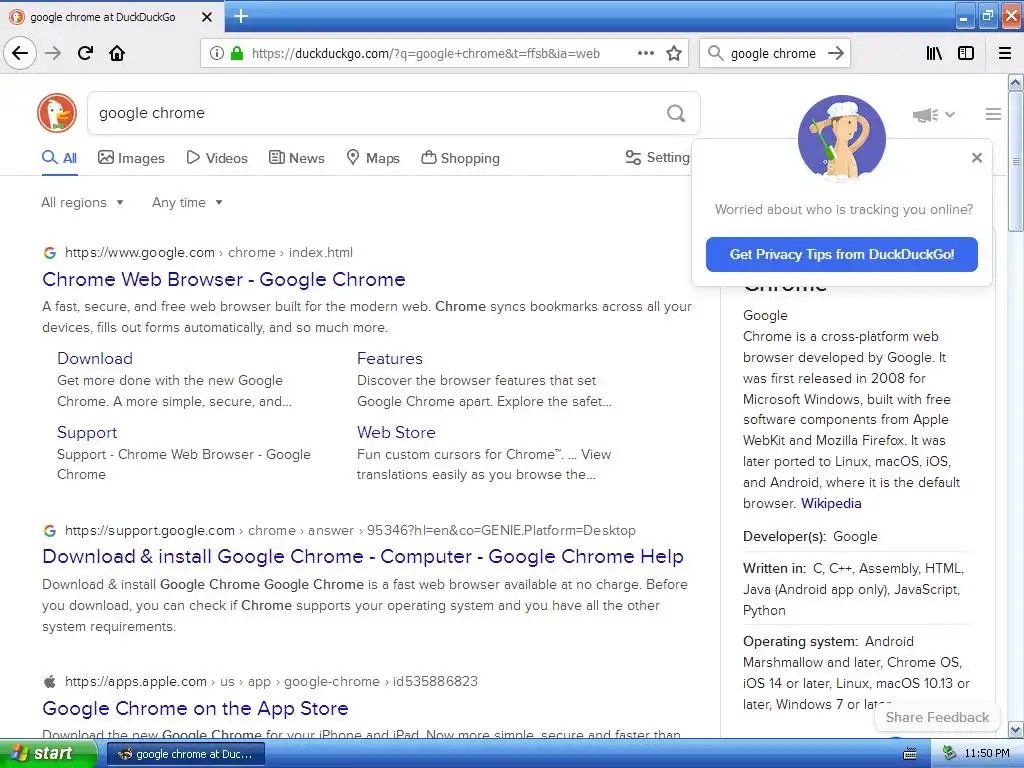This screenshot has height=768, width=1024.
Task: Open the Windows Start button
Action: pos(48,754)
